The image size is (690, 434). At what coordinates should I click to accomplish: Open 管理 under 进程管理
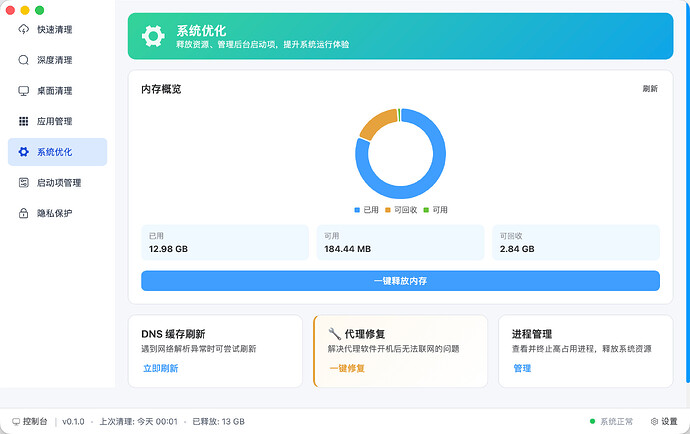tap(522, 368)
